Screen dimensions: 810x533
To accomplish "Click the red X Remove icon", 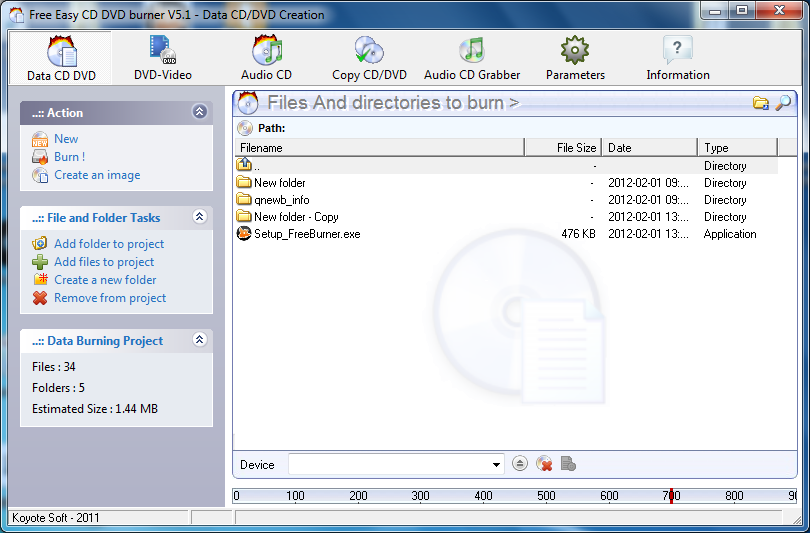I will tap(40, 298).
